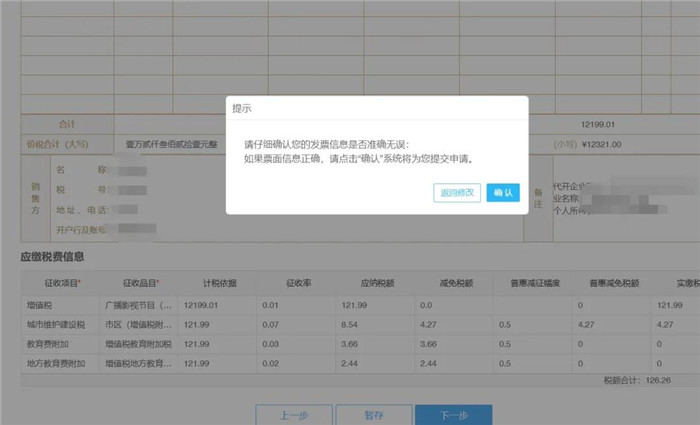Click the 提示 dialog title bar
This screenshot has height=425, width=700.
(376, 107)
